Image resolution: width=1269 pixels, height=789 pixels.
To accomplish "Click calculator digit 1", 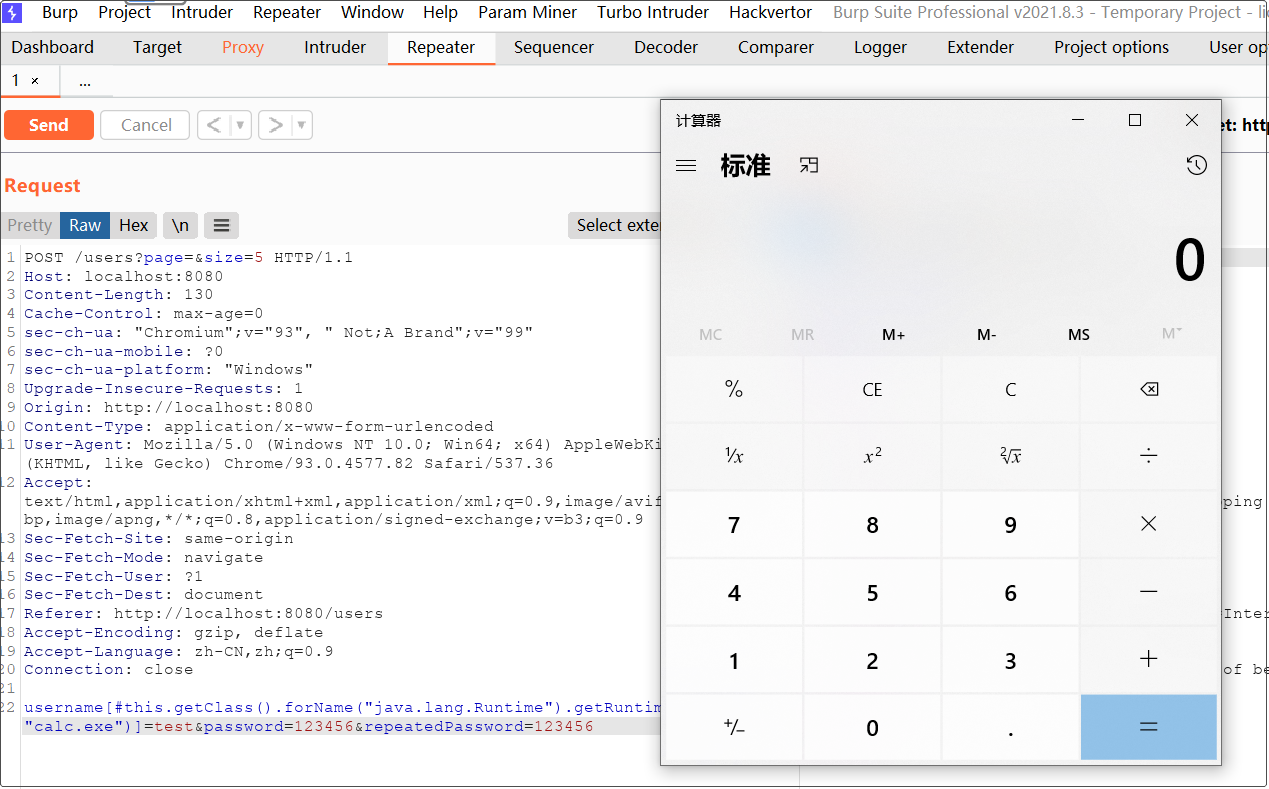I will click(734, 660).
